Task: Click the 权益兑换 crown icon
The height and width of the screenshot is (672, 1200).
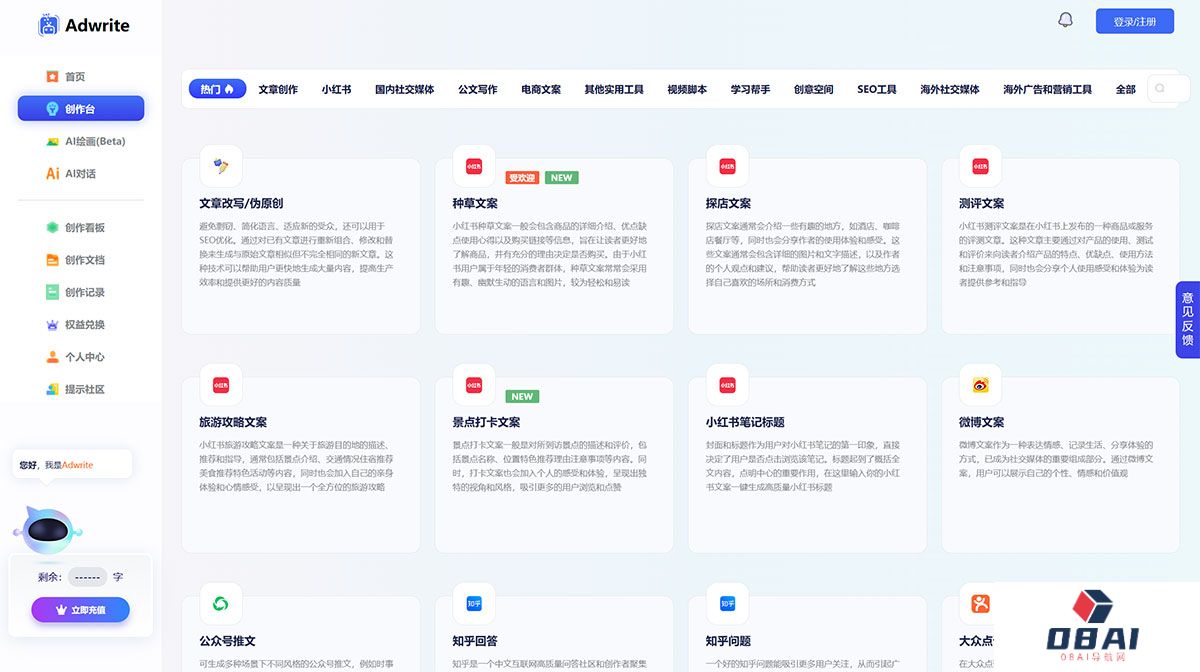Action: coord(53,325)
